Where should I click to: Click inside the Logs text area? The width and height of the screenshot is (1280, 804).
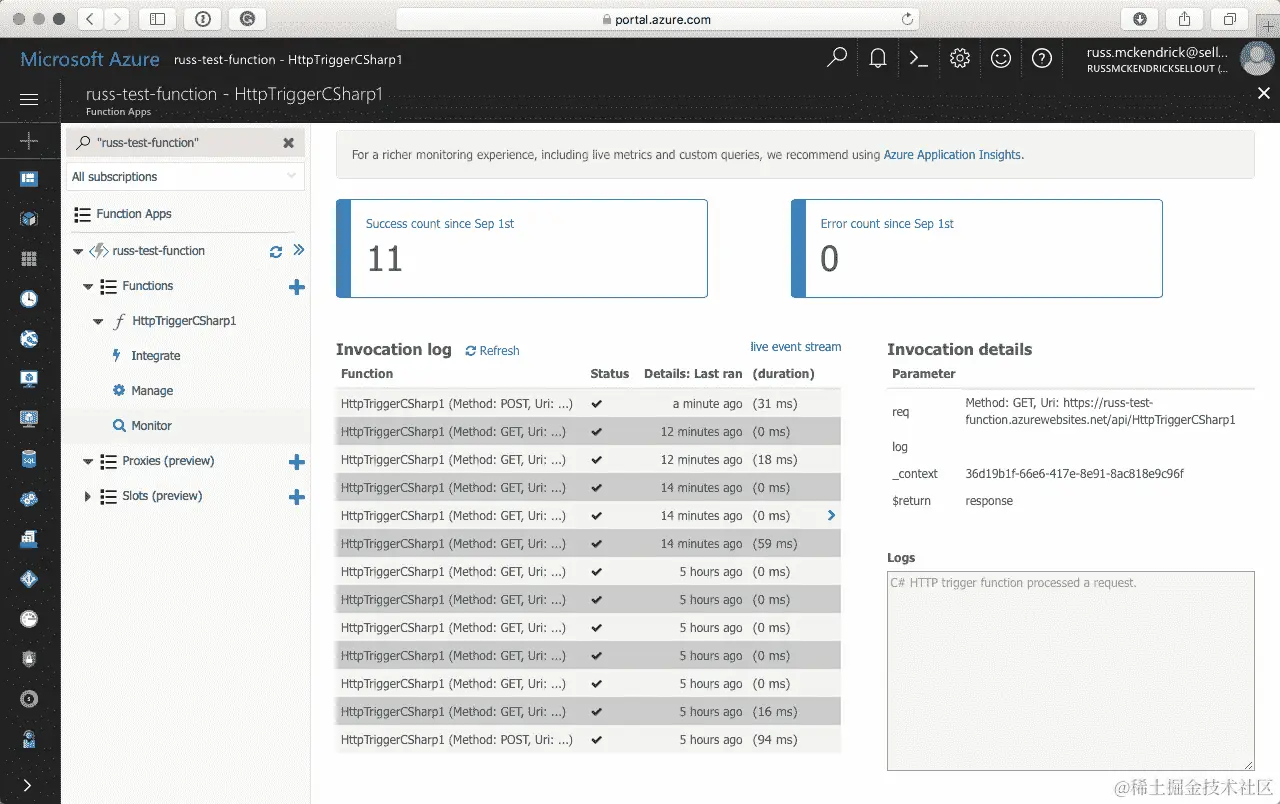pos(1070,670)
